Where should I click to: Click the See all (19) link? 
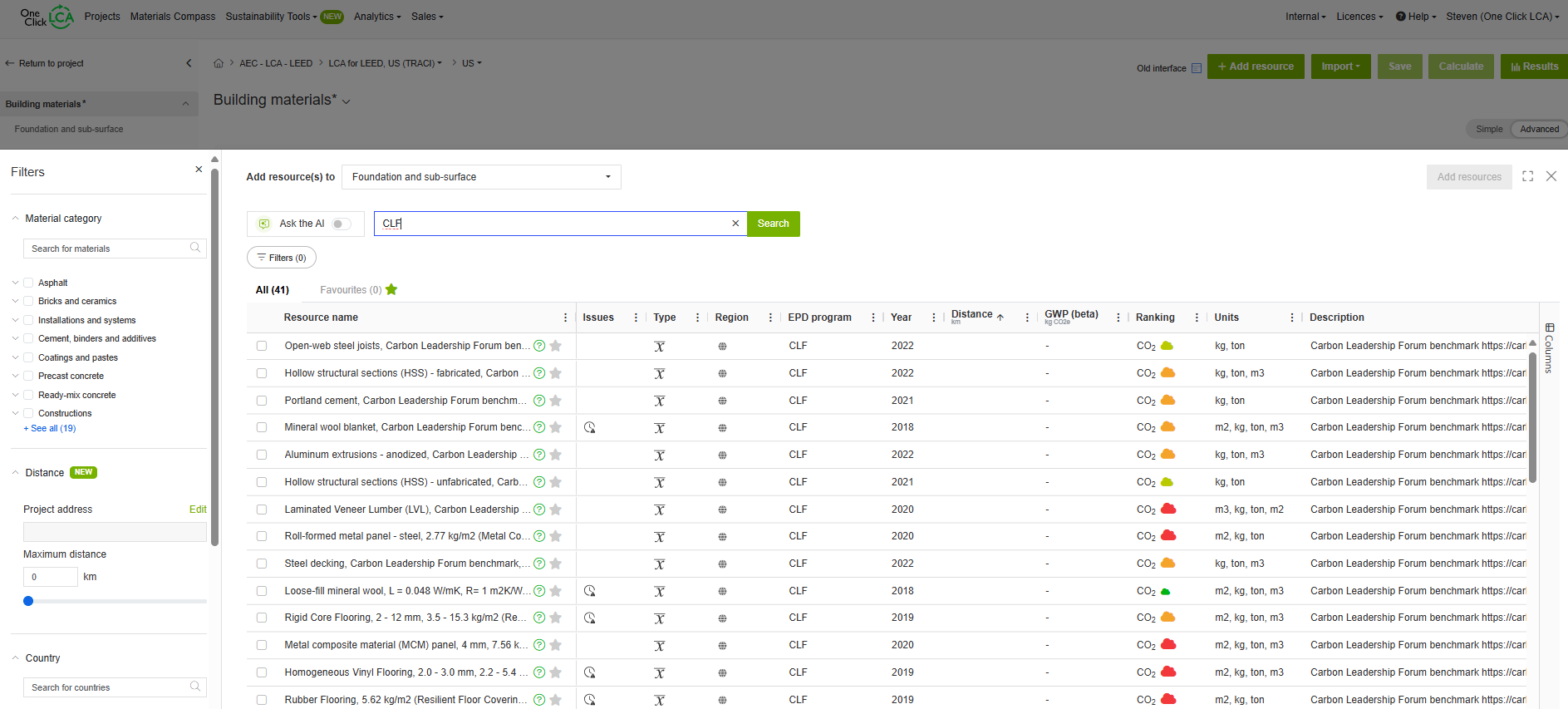pyautogui.click(x=52, y=429)
